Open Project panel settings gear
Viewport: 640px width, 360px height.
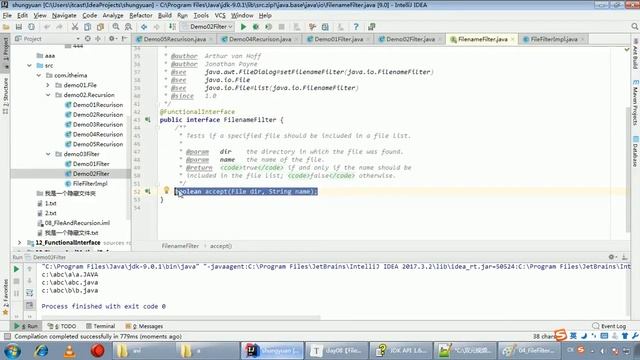[111, 39]
